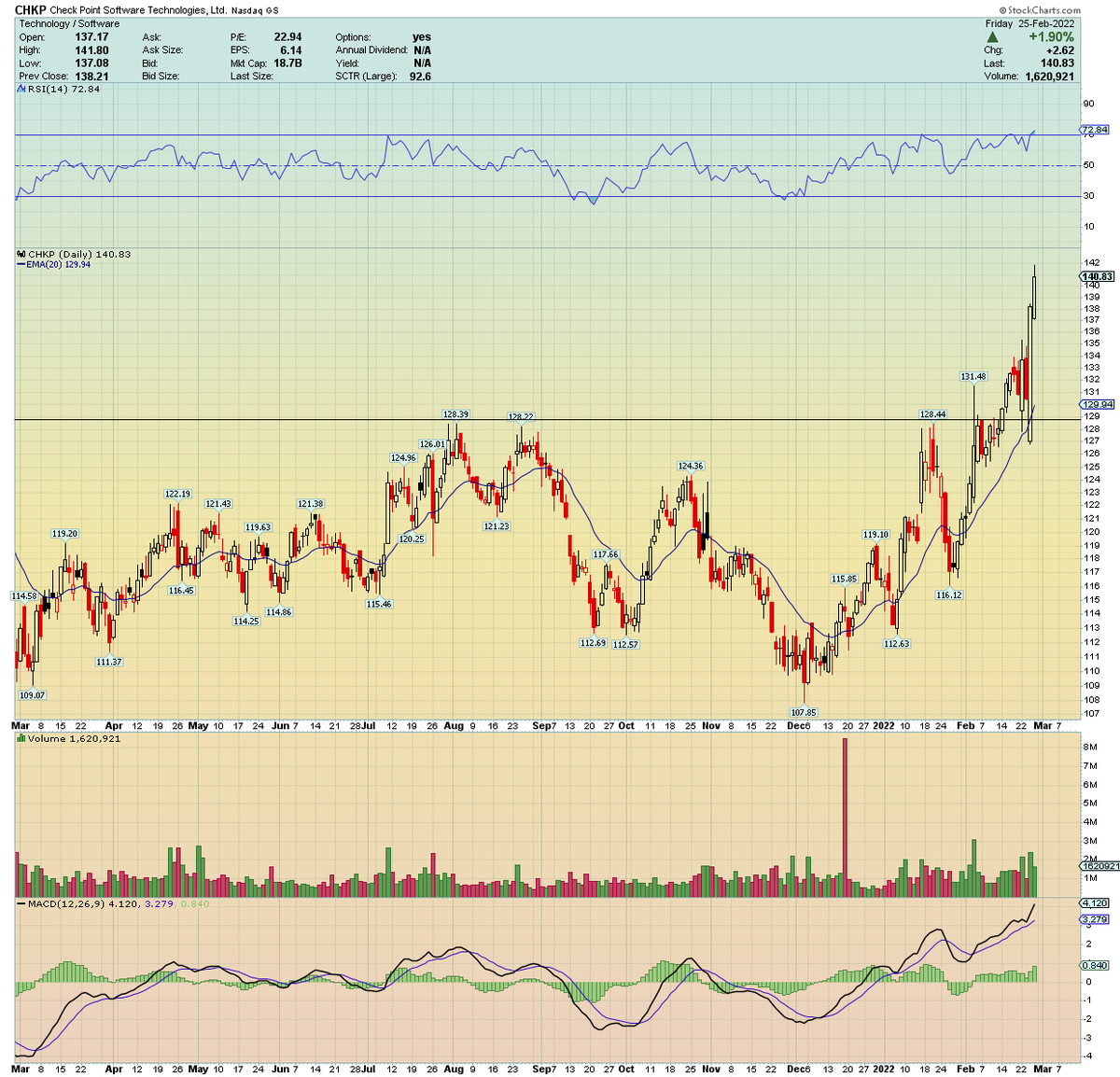Click the P/E value 22.94
This screenshot has width=1120, height=1077.
[x=287, y=37]
